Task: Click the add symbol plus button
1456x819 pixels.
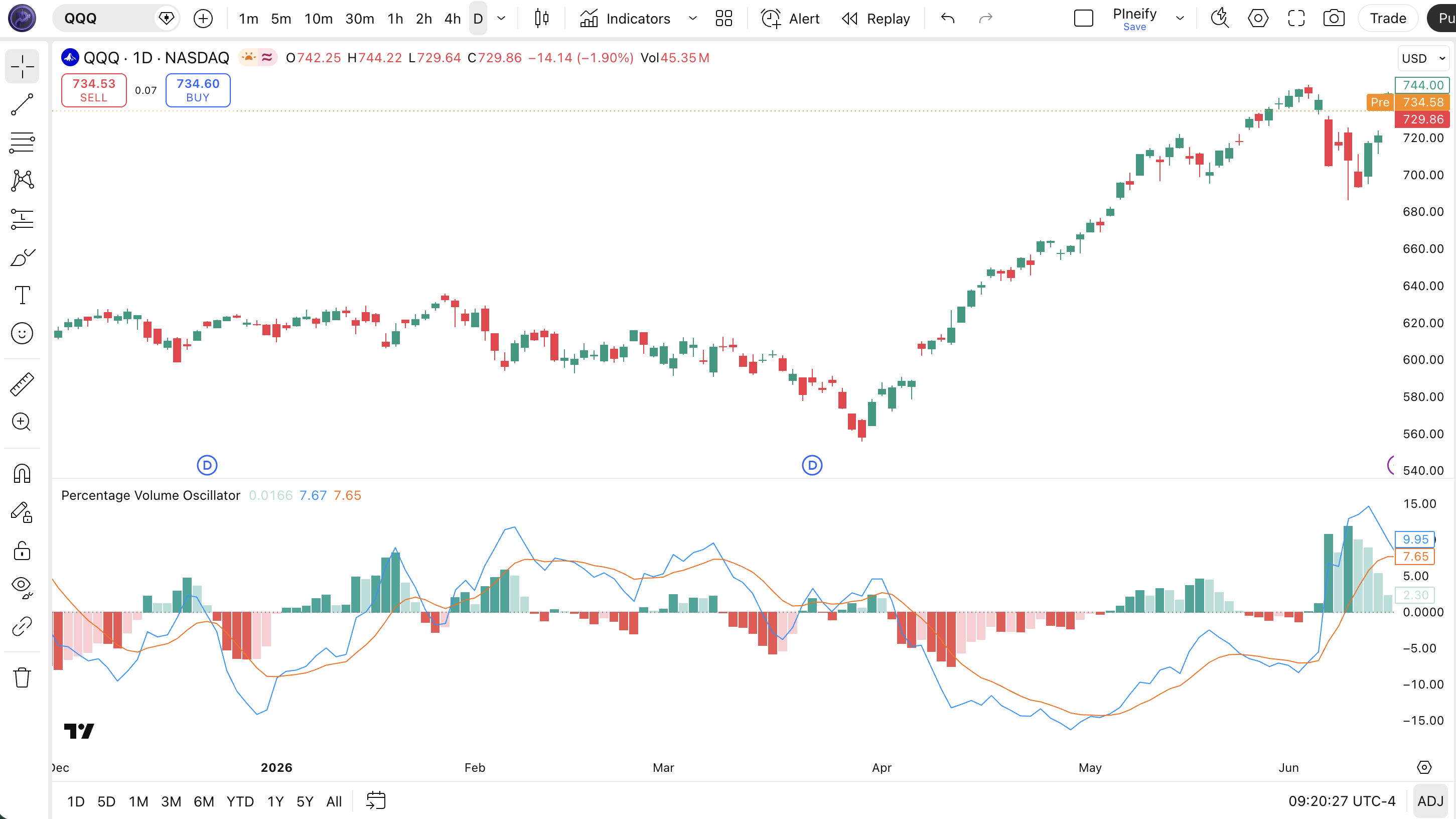Action: coord(203,19)
